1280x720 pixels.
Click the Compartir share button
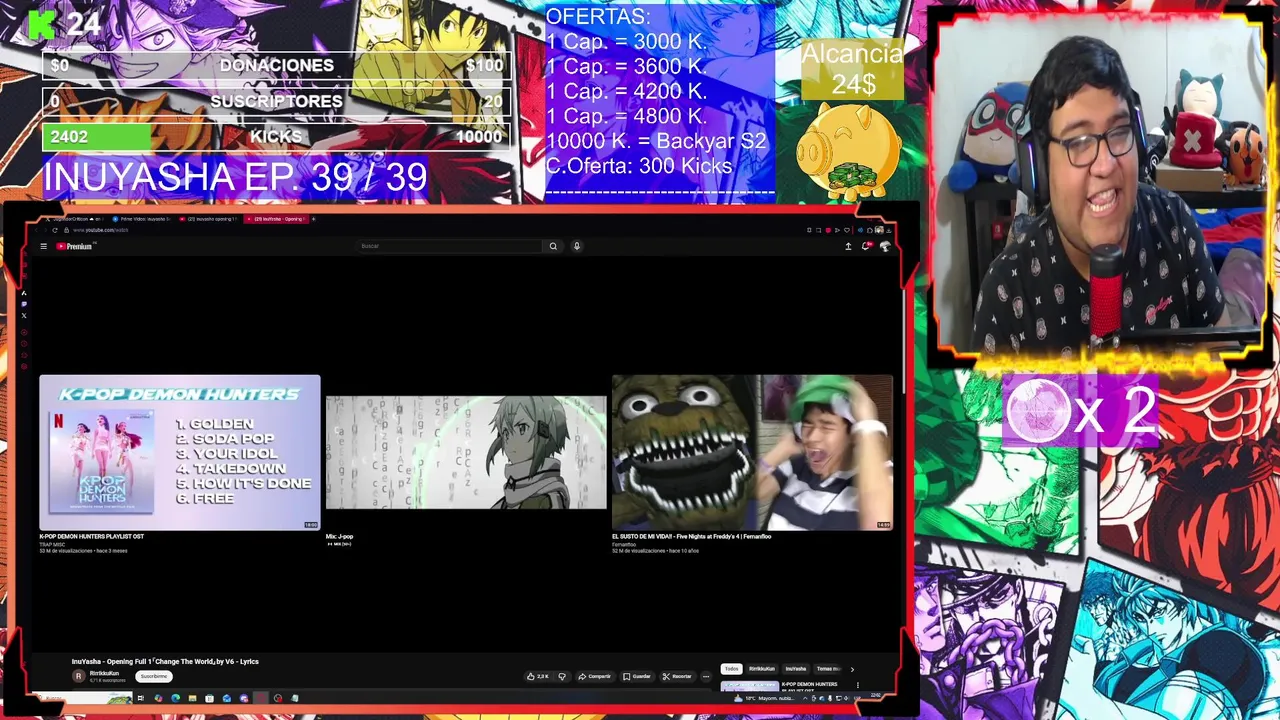coord(595,676)
